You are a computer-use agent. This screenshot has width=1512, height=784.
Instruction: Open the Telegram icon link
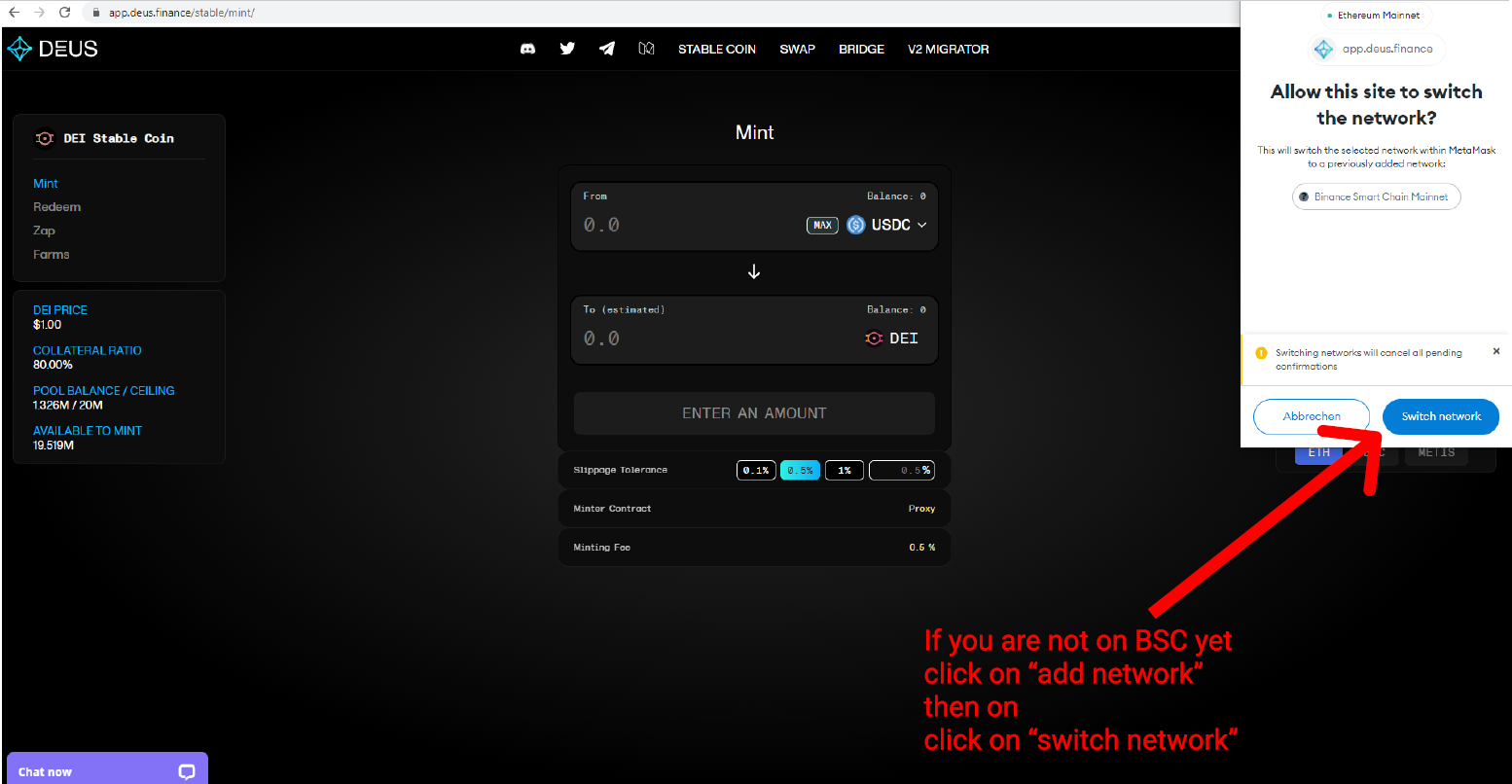pos(607,49)
